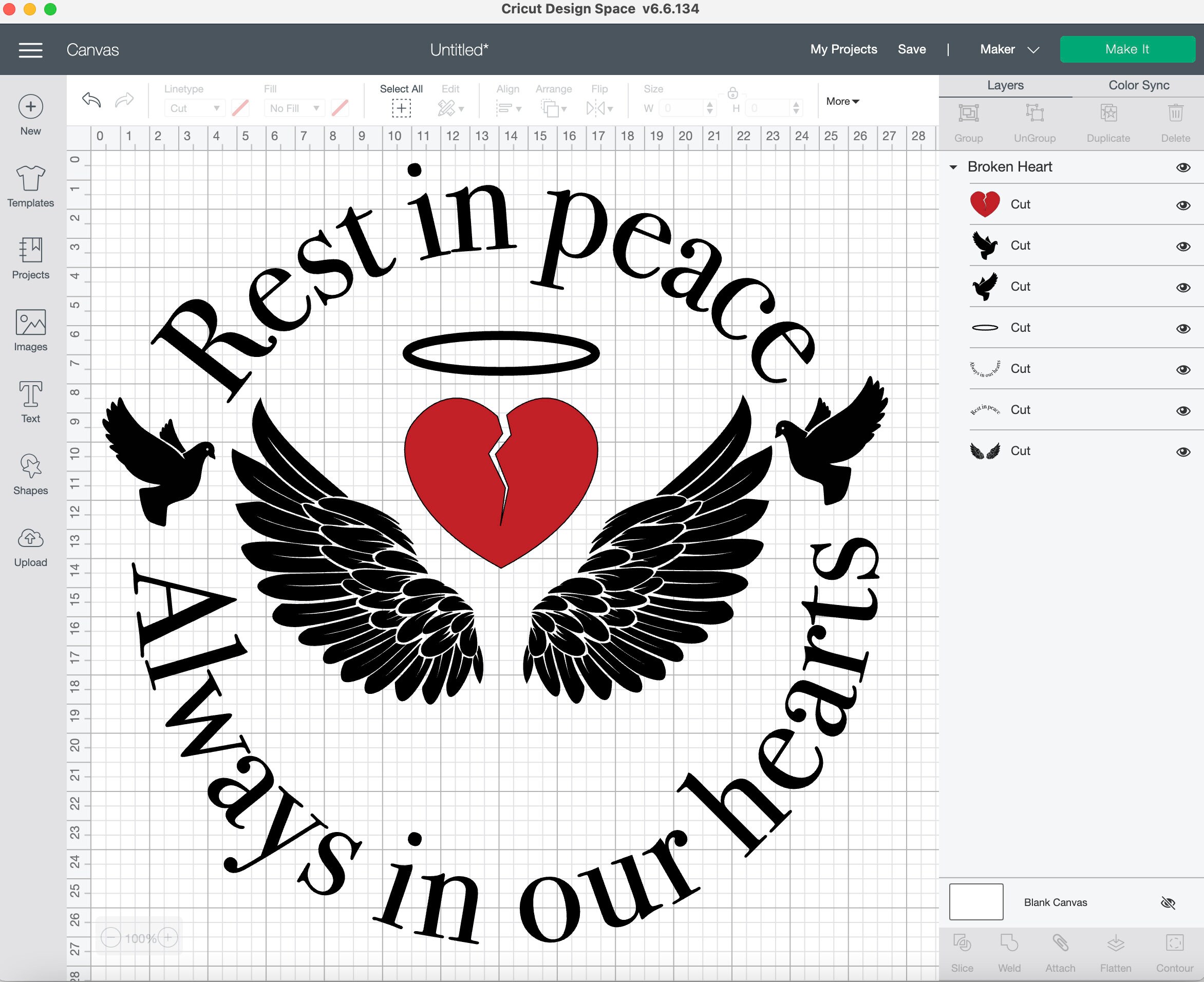The height and width of the screenshot is (982, 1204).
Task: Toggle visibility of the wings Cut layer
Action: pos(1183,451)
